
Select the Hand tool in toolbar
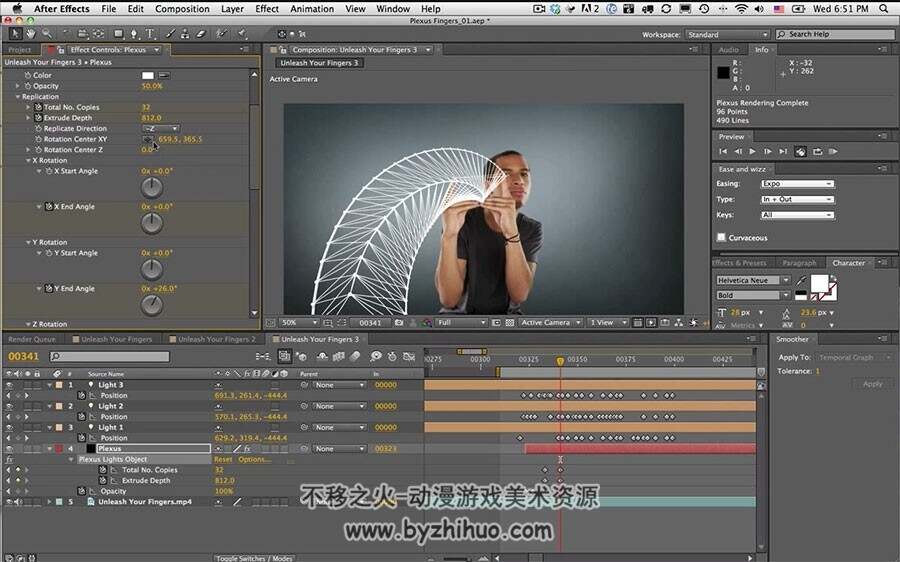tap(30, 34)
